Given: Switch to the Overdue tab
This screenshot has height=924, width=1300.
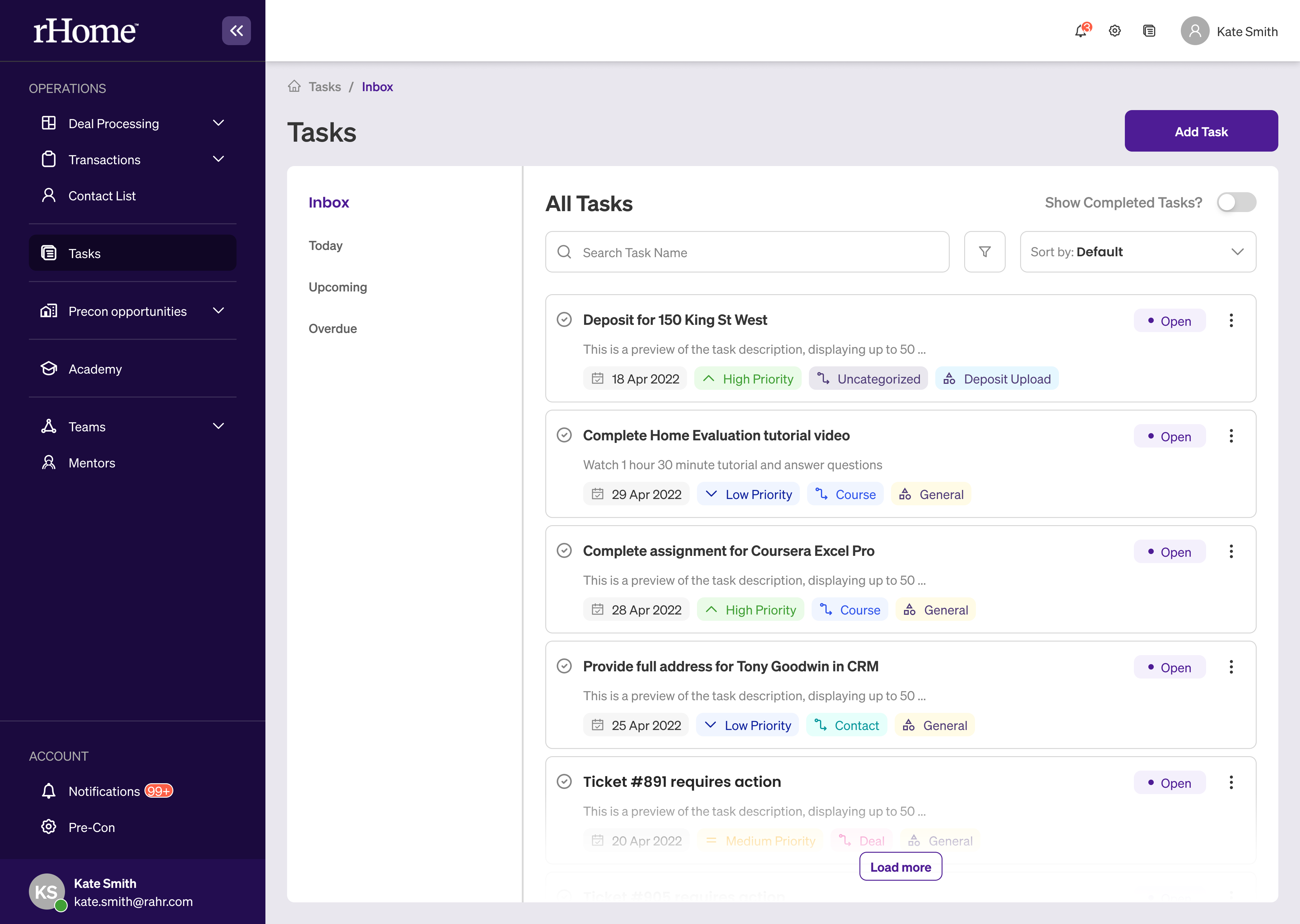Looking at the screenshot, I should pos(333,328).
